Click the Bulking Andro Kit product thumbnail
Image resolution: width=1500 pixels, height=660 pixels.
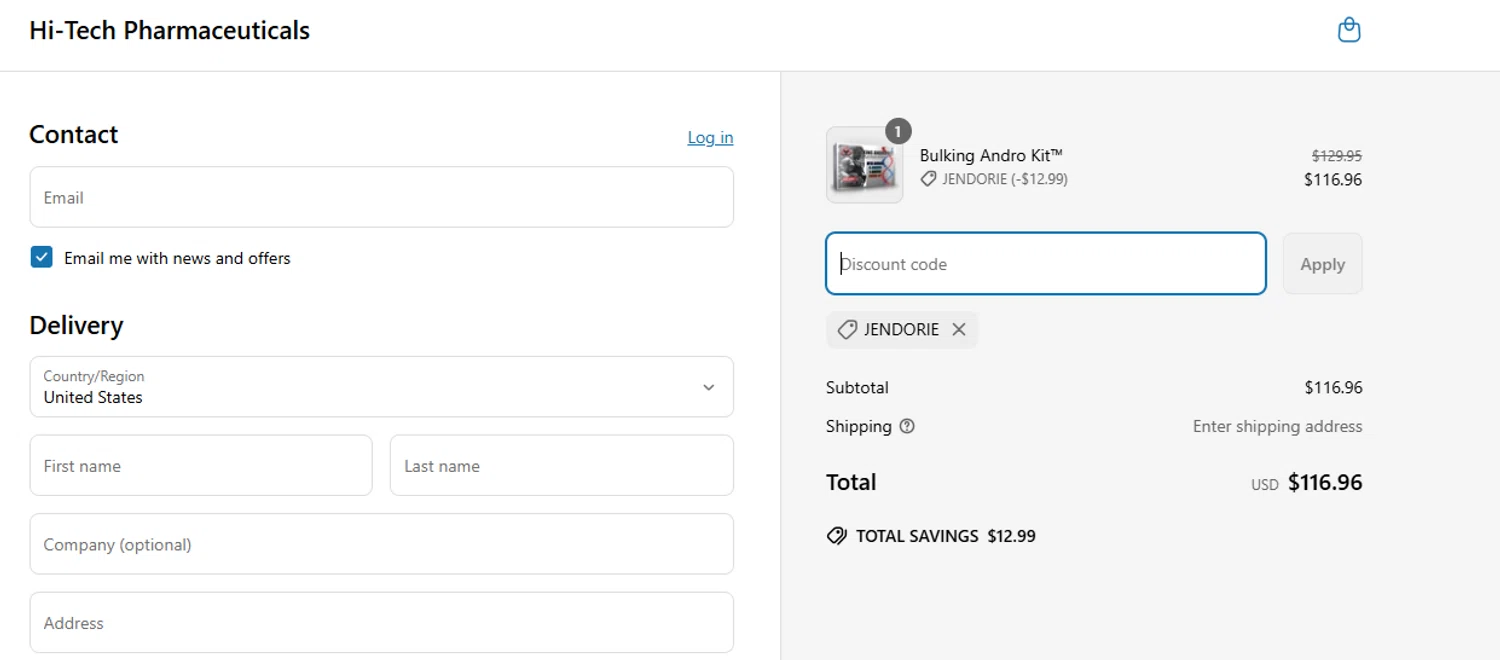pos(864,165)
